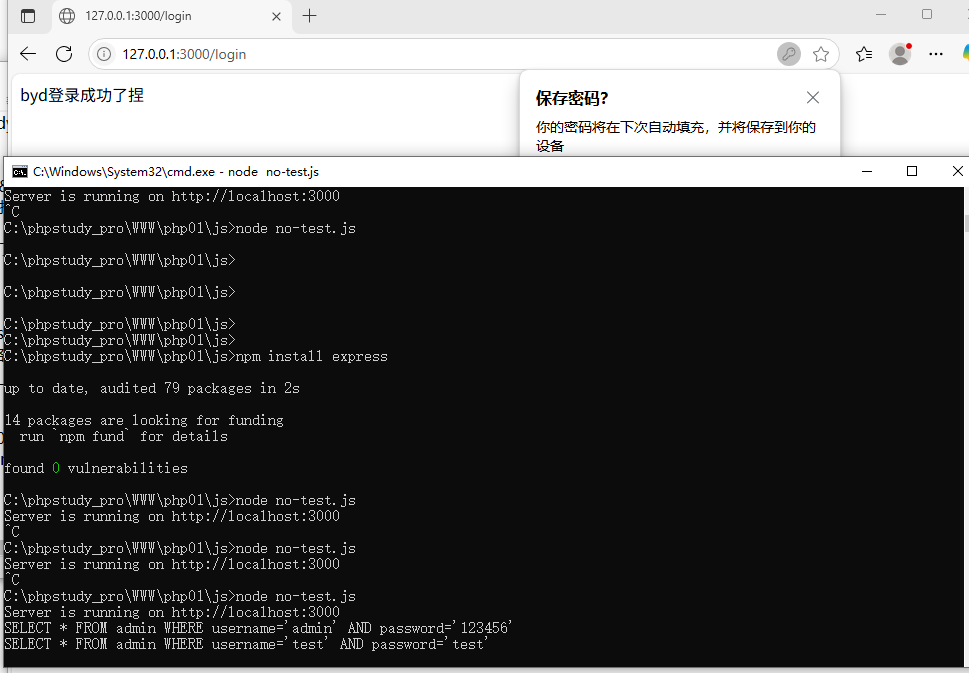This screenshot has height=673, width=969.
Task: Open browser Settings and more menu
Action: click(936, 54)
